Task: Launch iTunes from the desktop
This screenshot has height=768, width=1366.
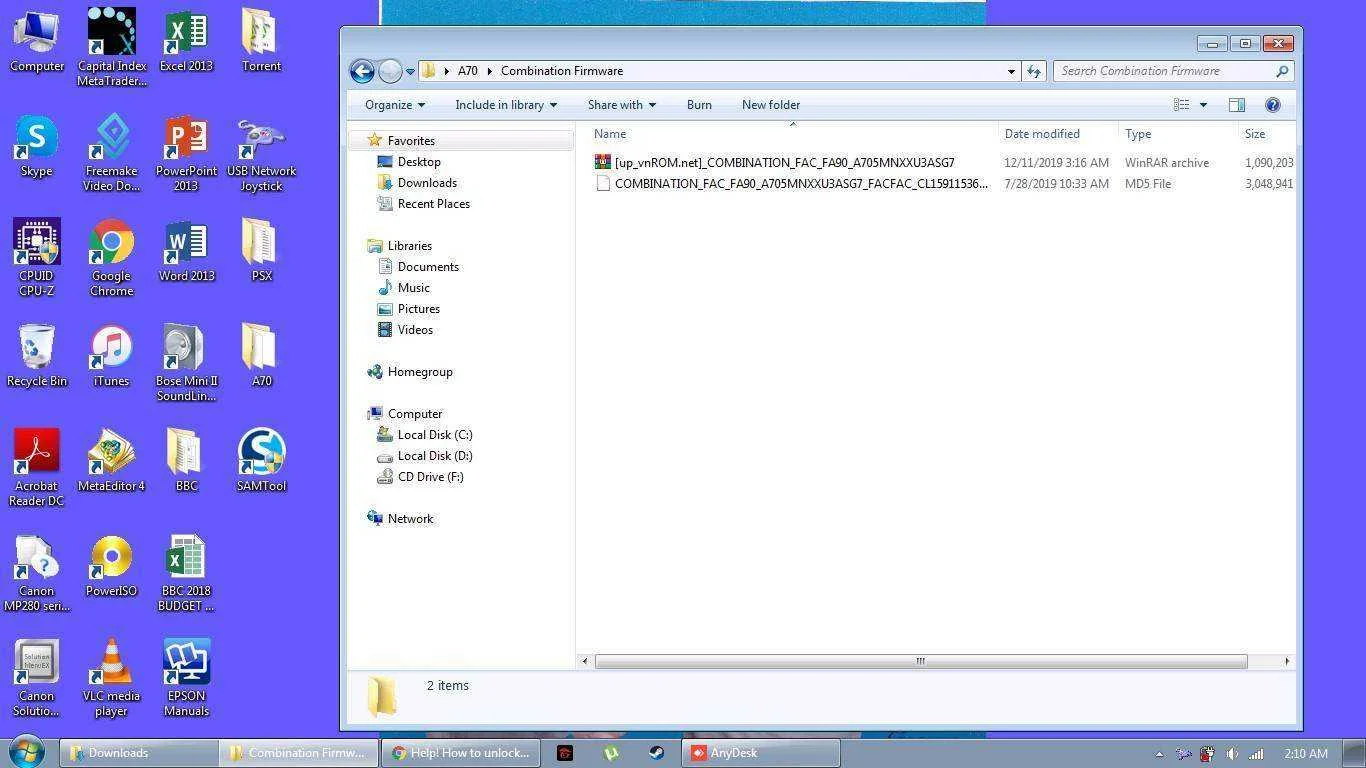Action: 111,355
